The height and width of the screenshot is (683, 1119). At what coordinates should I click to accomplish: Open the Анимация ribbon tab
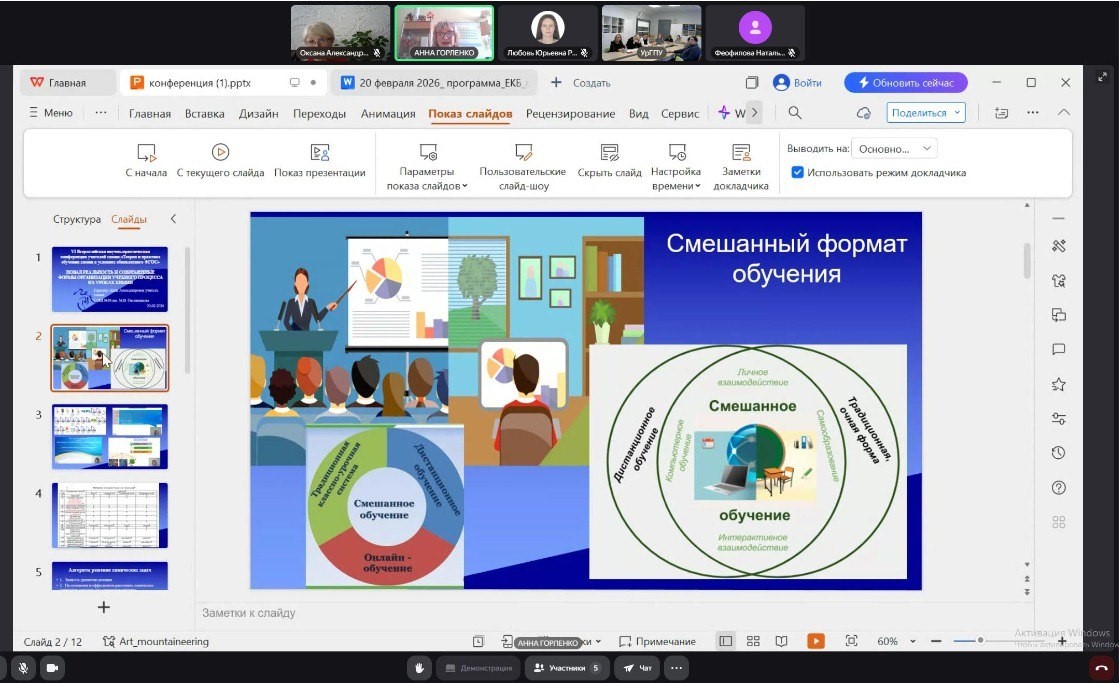pyautogui.click(x=387, y=113)
